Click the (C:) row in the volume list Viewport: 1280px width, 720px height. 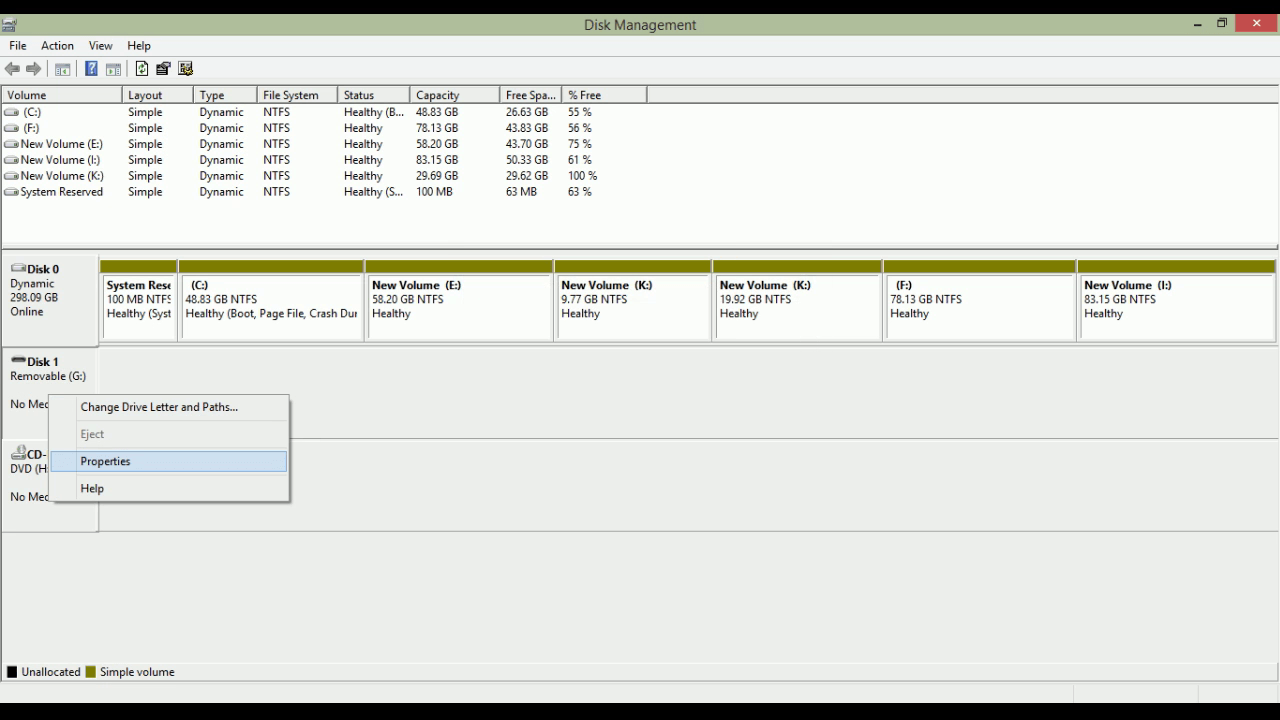[x=60, y=112]
